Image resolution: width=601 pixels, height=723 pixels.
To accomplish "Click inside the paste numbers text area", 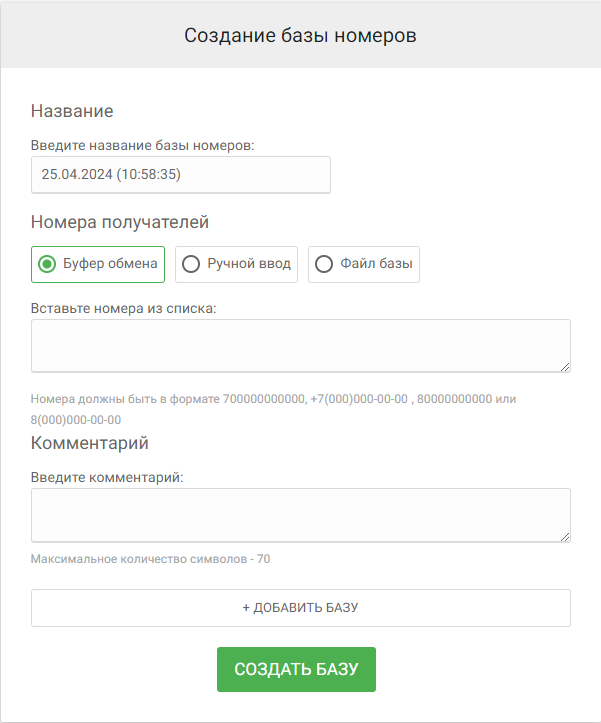I will tap(300, 346).
